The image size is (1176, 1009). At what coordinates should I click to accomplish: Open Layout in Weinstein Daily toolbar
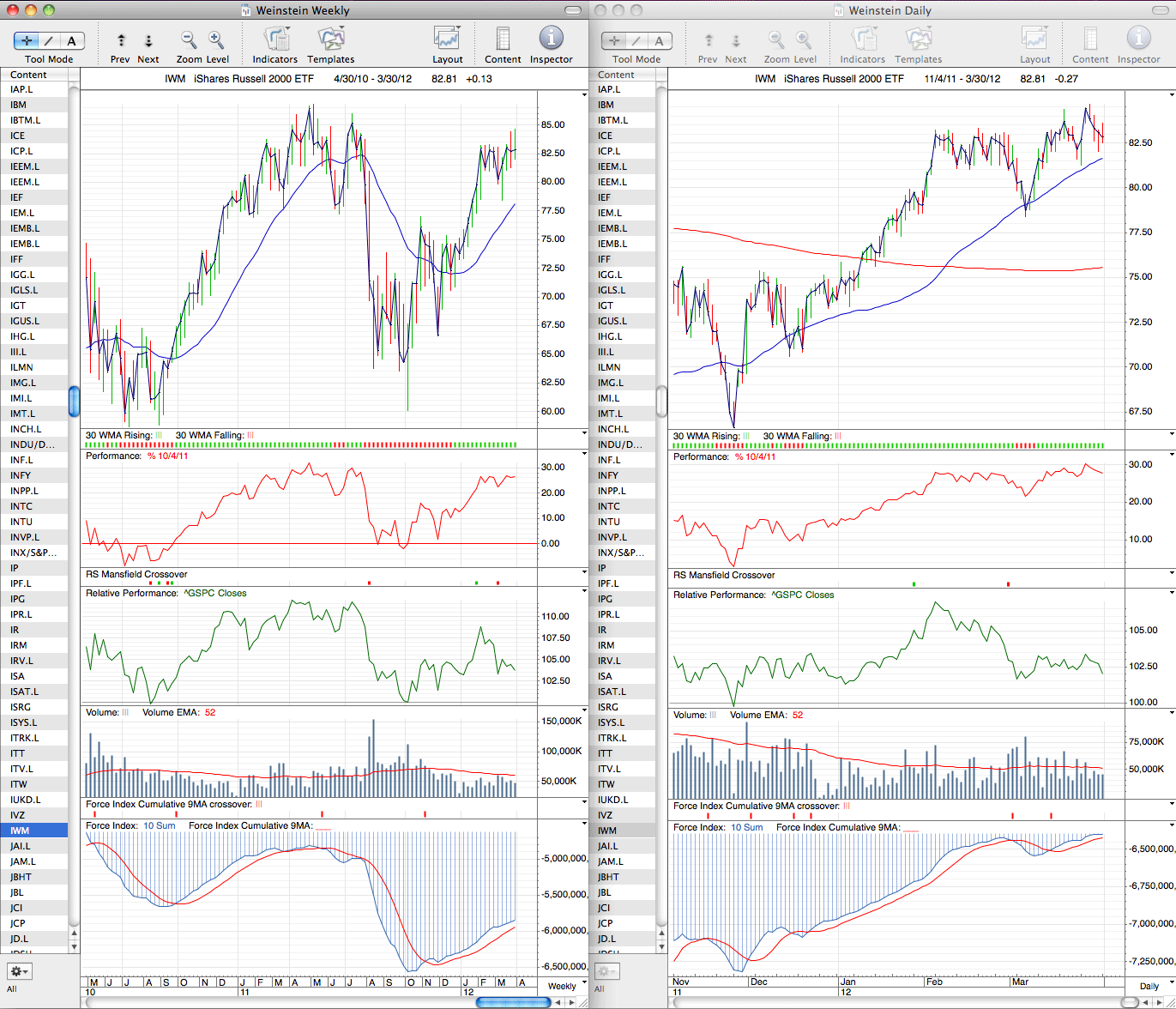tap(1034, 39)
